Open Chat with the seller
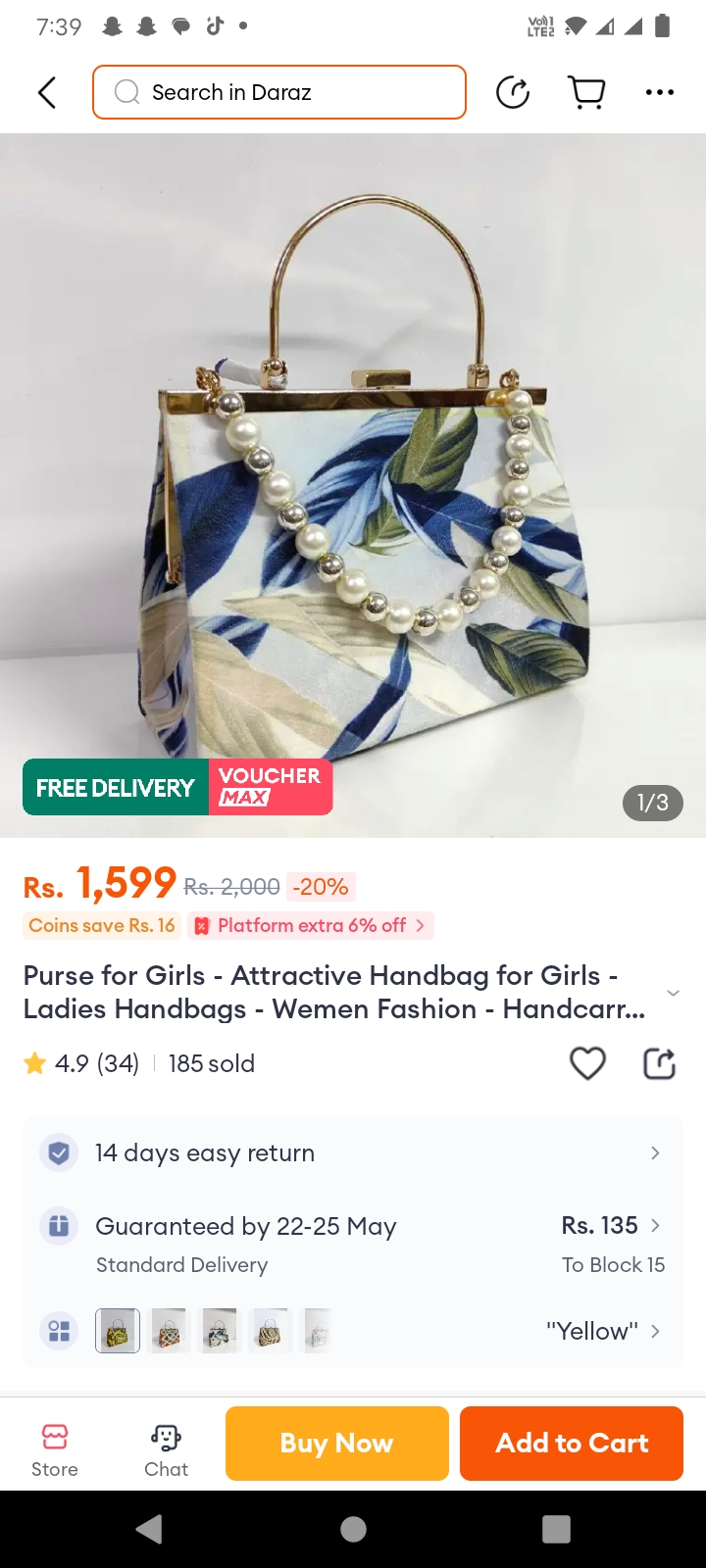The height and width of the screenshot is (1568, 706). click(166, 1449)
